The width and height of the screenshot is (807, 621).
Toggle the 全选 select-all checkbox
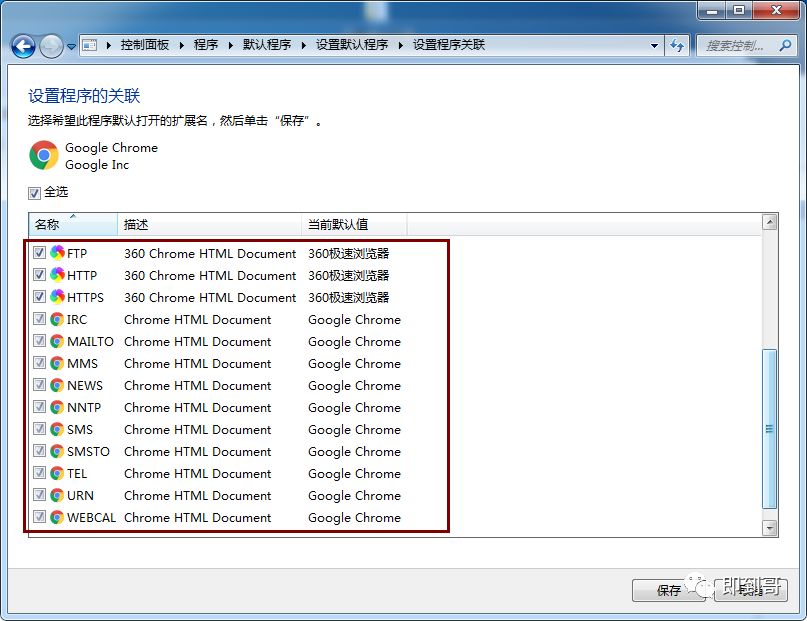click(34, 193)
